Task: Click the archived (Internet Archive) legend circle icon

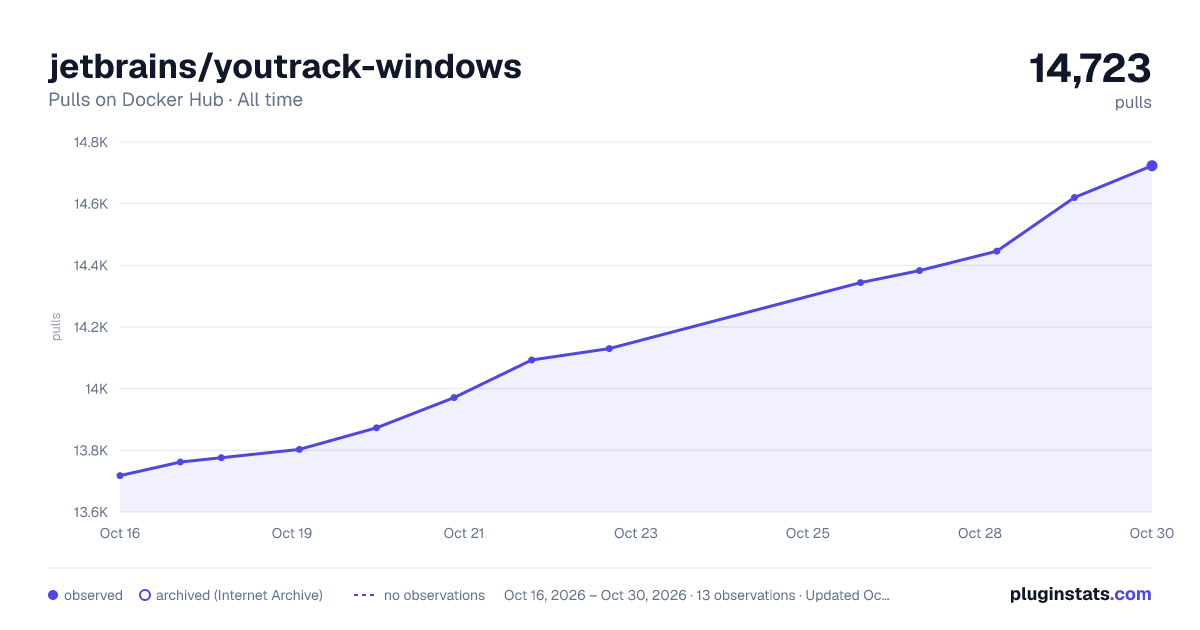Action: pos(144,595)
